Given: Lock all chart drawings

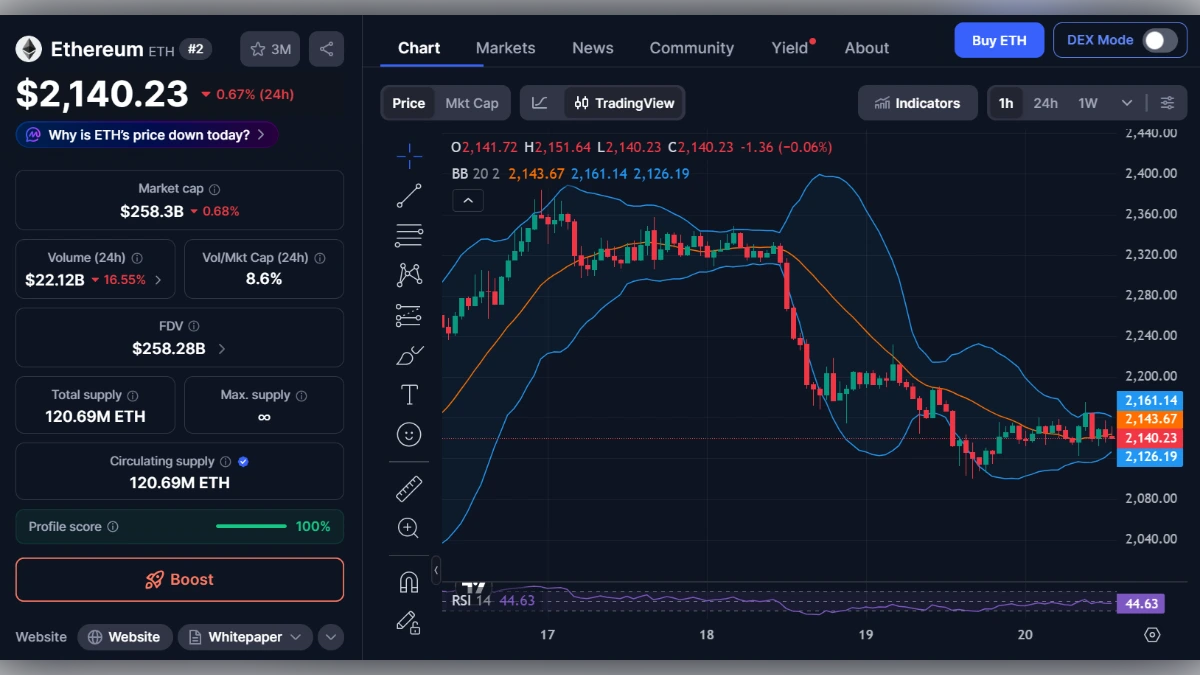Looking at the screenshot, I should pyautogui.click(x=409, y=621).
